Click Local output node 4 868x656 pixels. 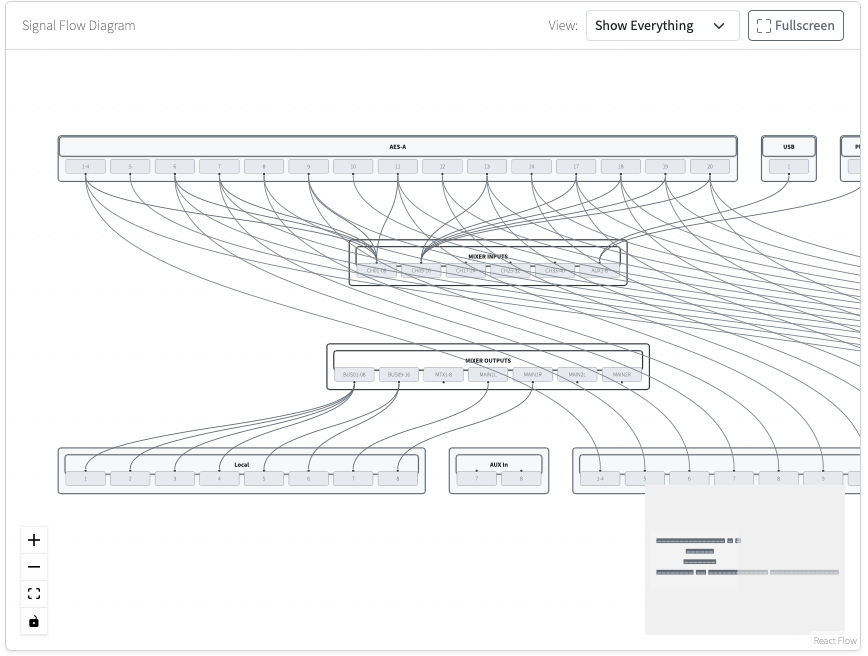tap(219, 479)
